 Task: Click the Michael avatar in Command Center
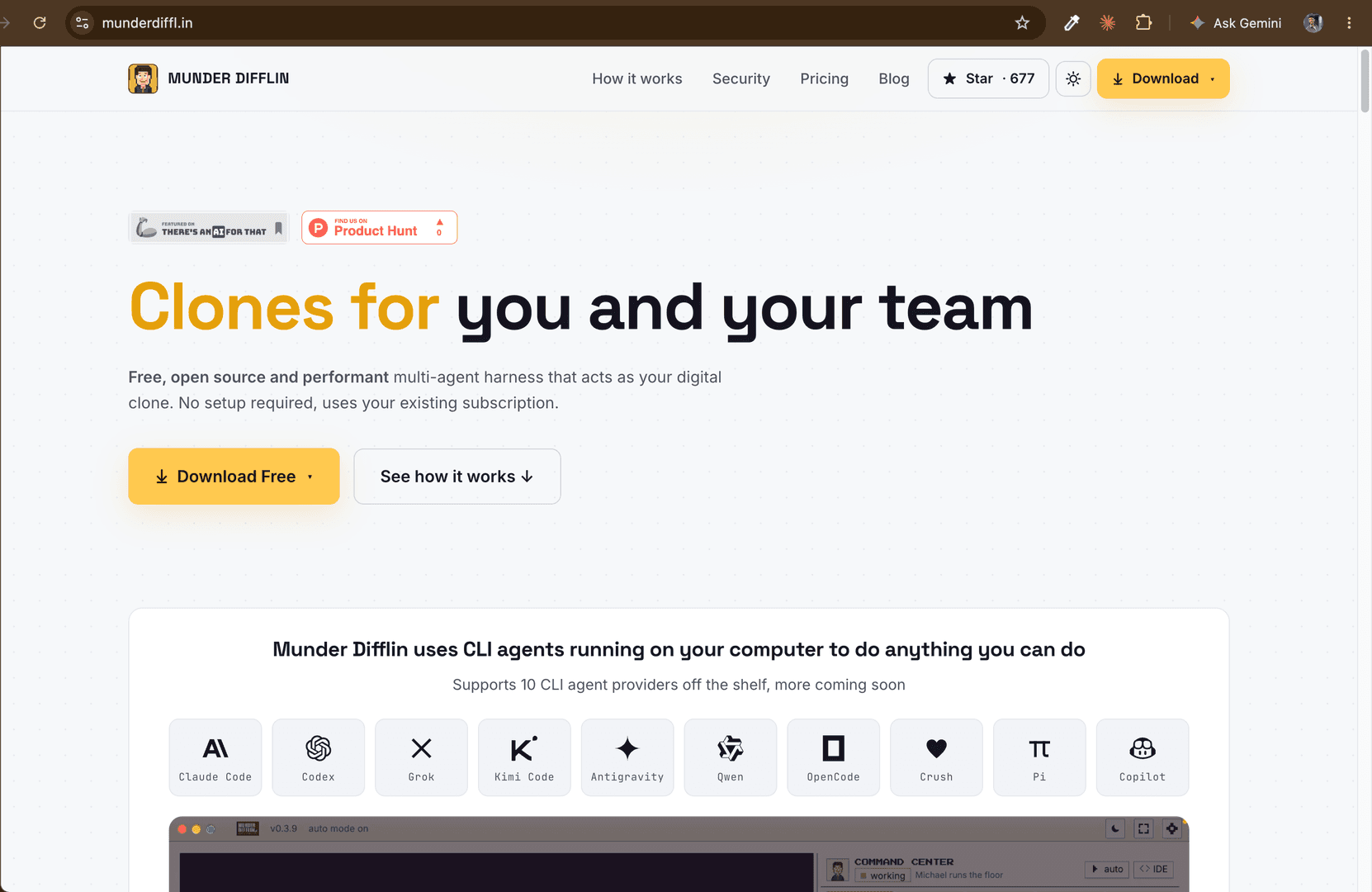(838, 869)
